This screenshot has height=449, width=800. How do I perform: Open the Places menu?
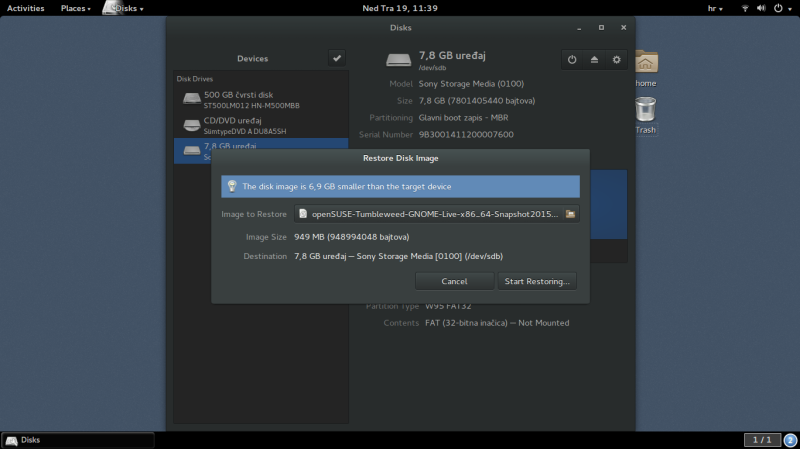(x=75, y=8)
